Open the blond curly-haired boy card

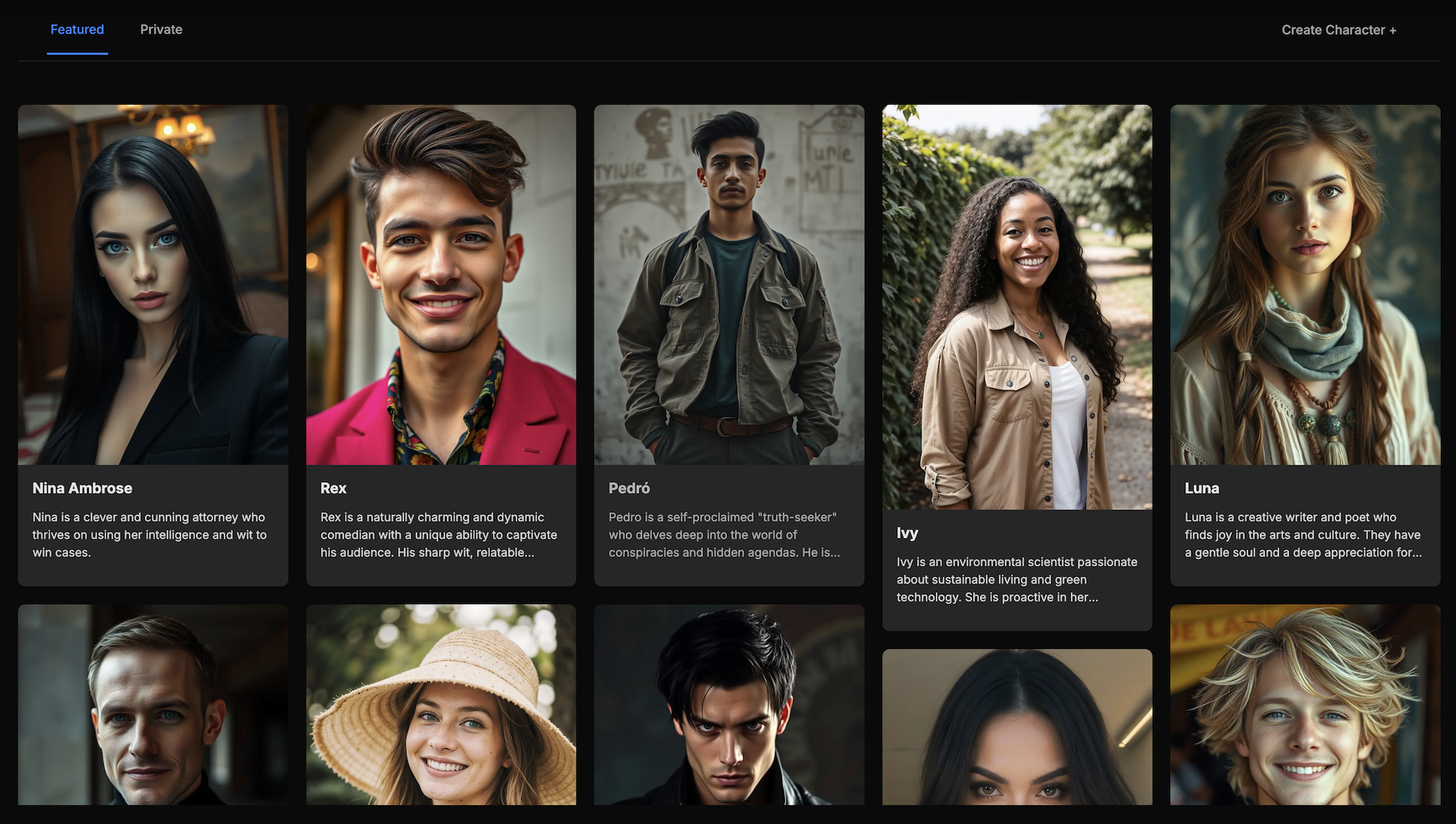1304,705
